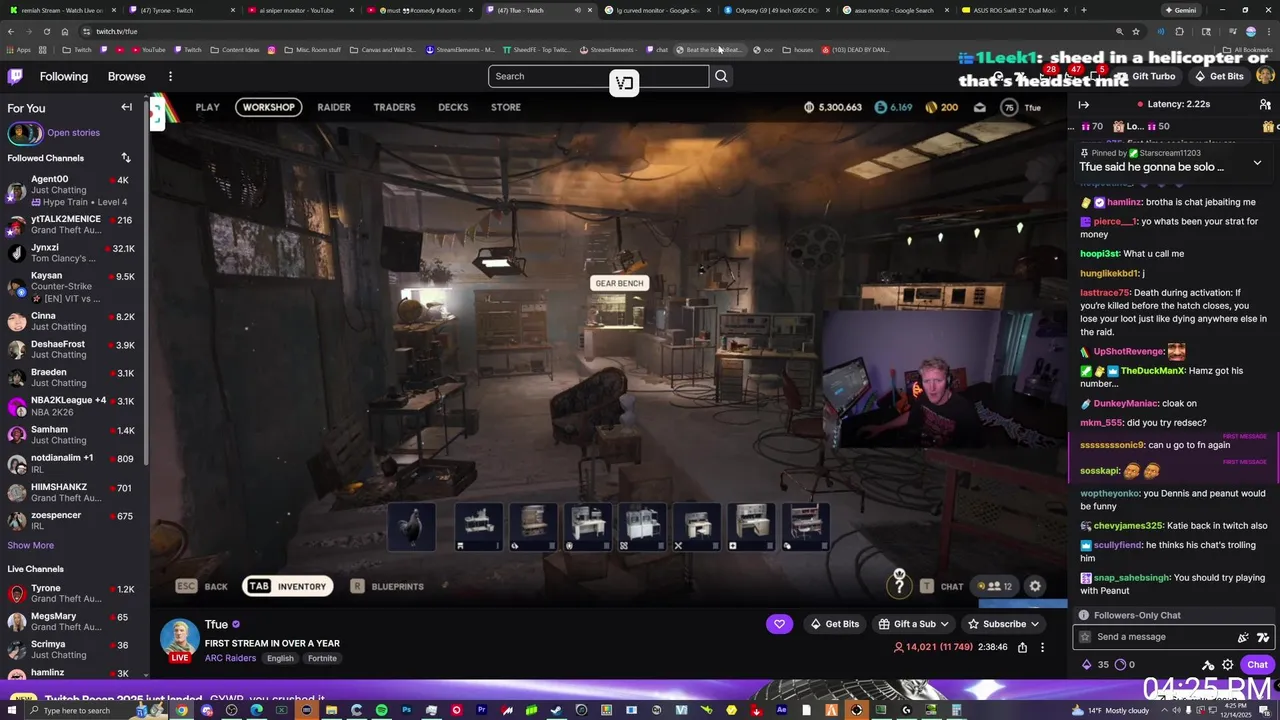The width and height of the screenshot is (1280, 720).
Task: Open the more options menu next to Browse
Action: click(170, 76)
